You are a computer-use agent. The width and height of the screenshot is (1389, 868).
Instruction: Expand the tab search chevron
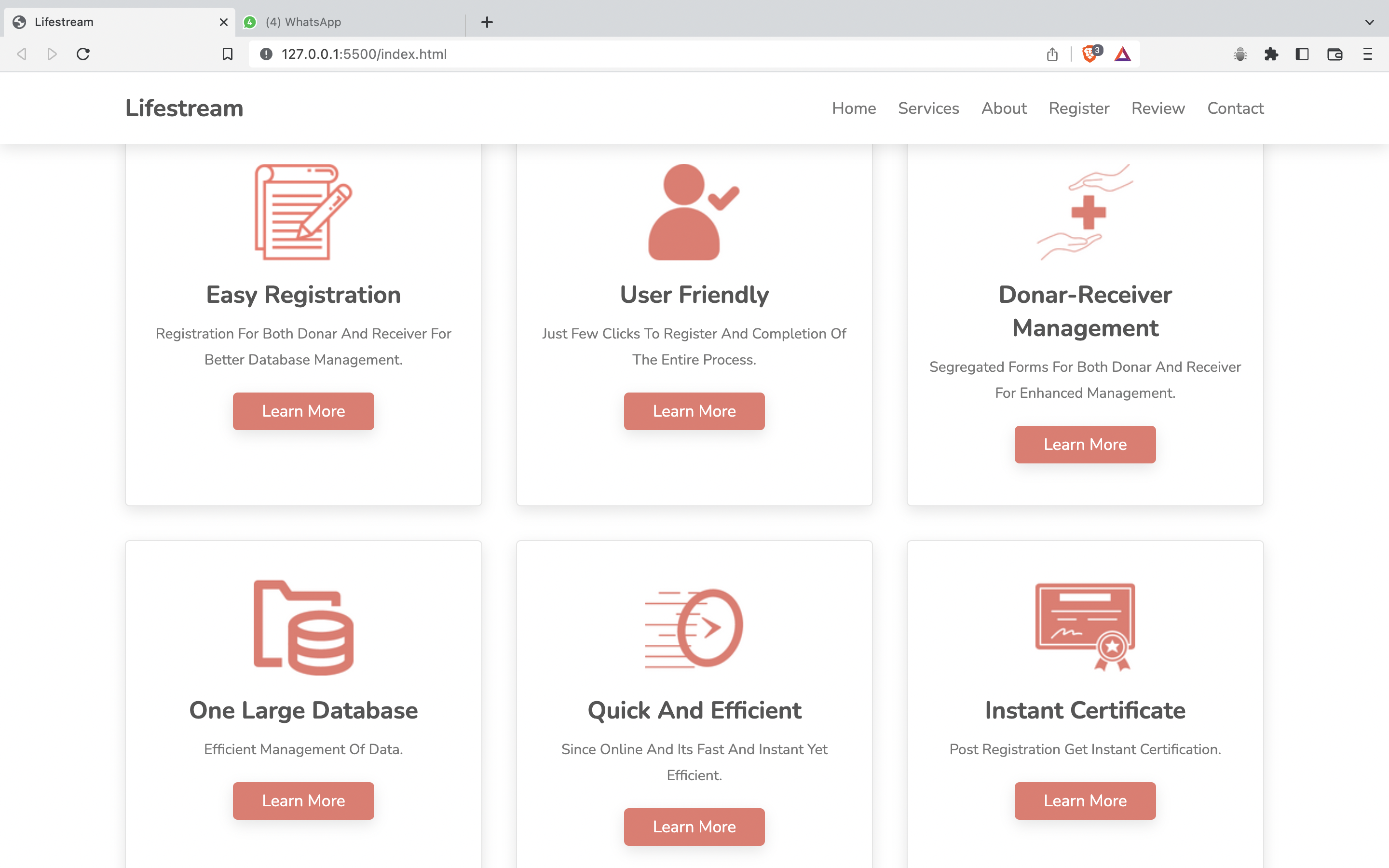[1369, 22]
